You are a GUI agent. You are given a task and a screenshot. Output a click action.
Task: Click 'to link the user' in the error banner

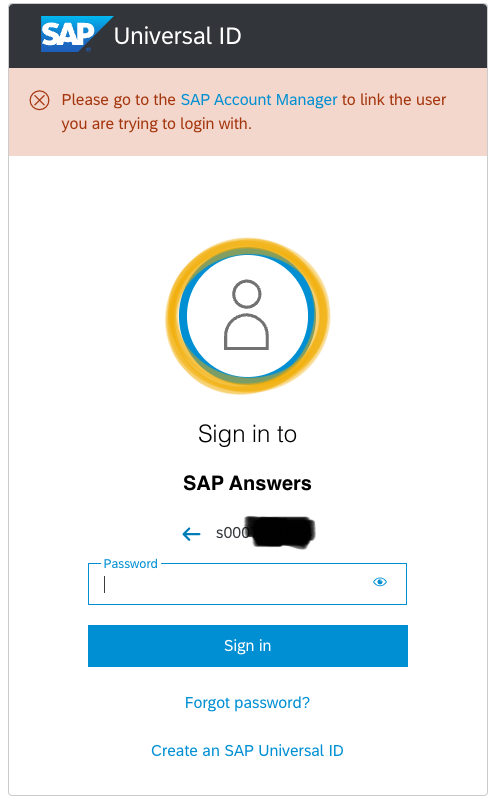click(394, 99)
